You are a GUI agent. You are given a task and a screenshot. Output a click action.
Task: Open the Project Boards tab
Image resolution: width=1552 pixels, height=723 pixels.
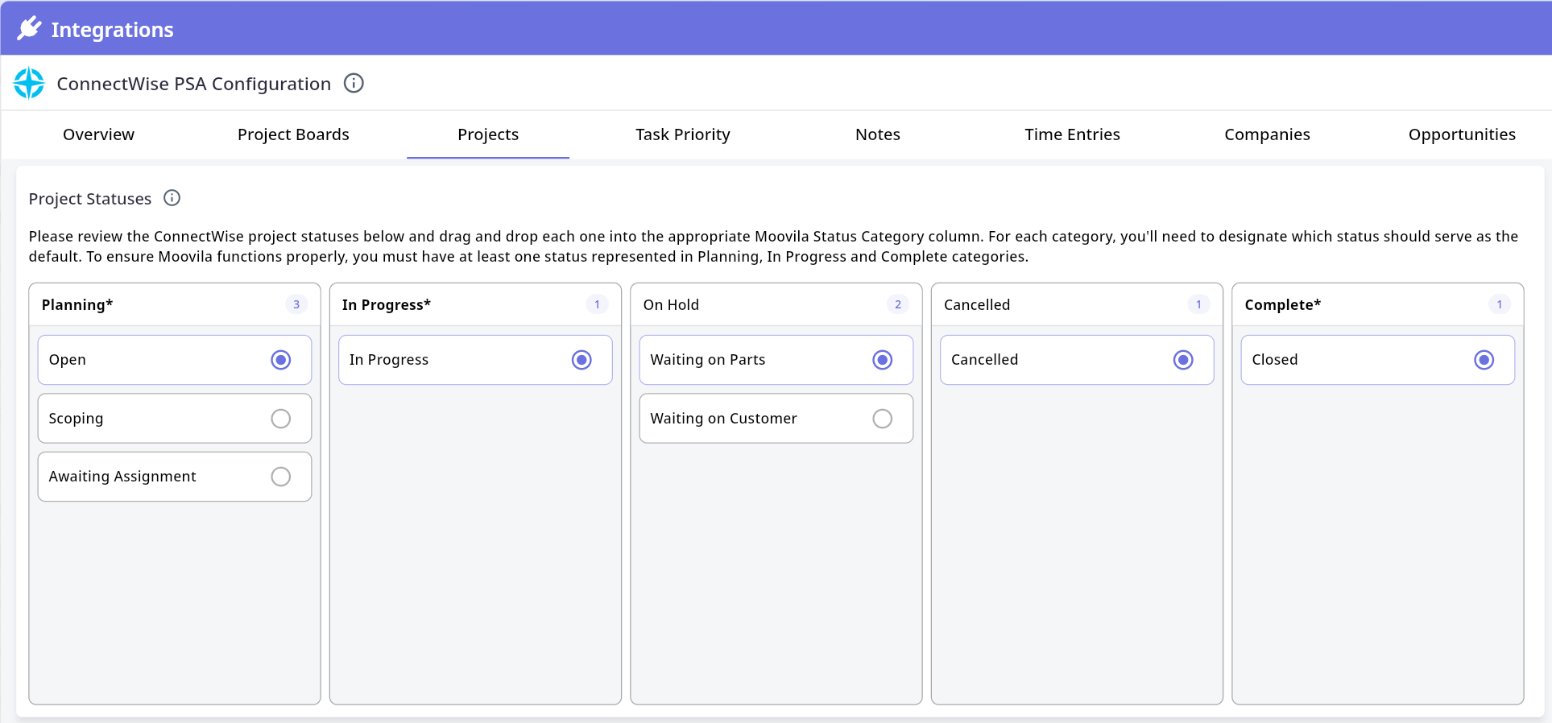293,134
